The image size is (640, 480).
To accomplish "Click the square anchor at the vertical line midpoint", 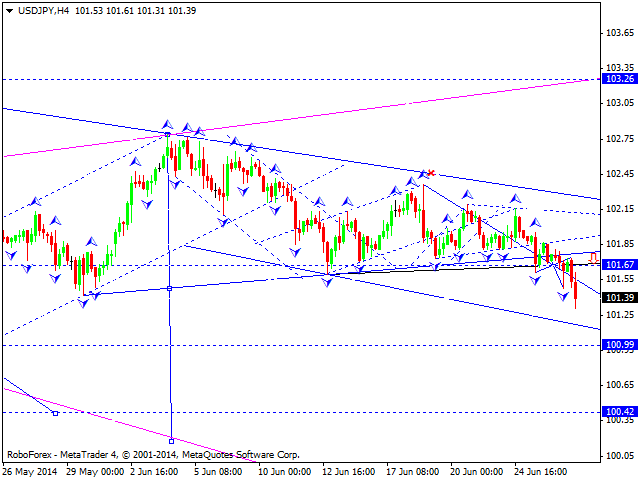I will pyautogui.click(x=169, y=288).
